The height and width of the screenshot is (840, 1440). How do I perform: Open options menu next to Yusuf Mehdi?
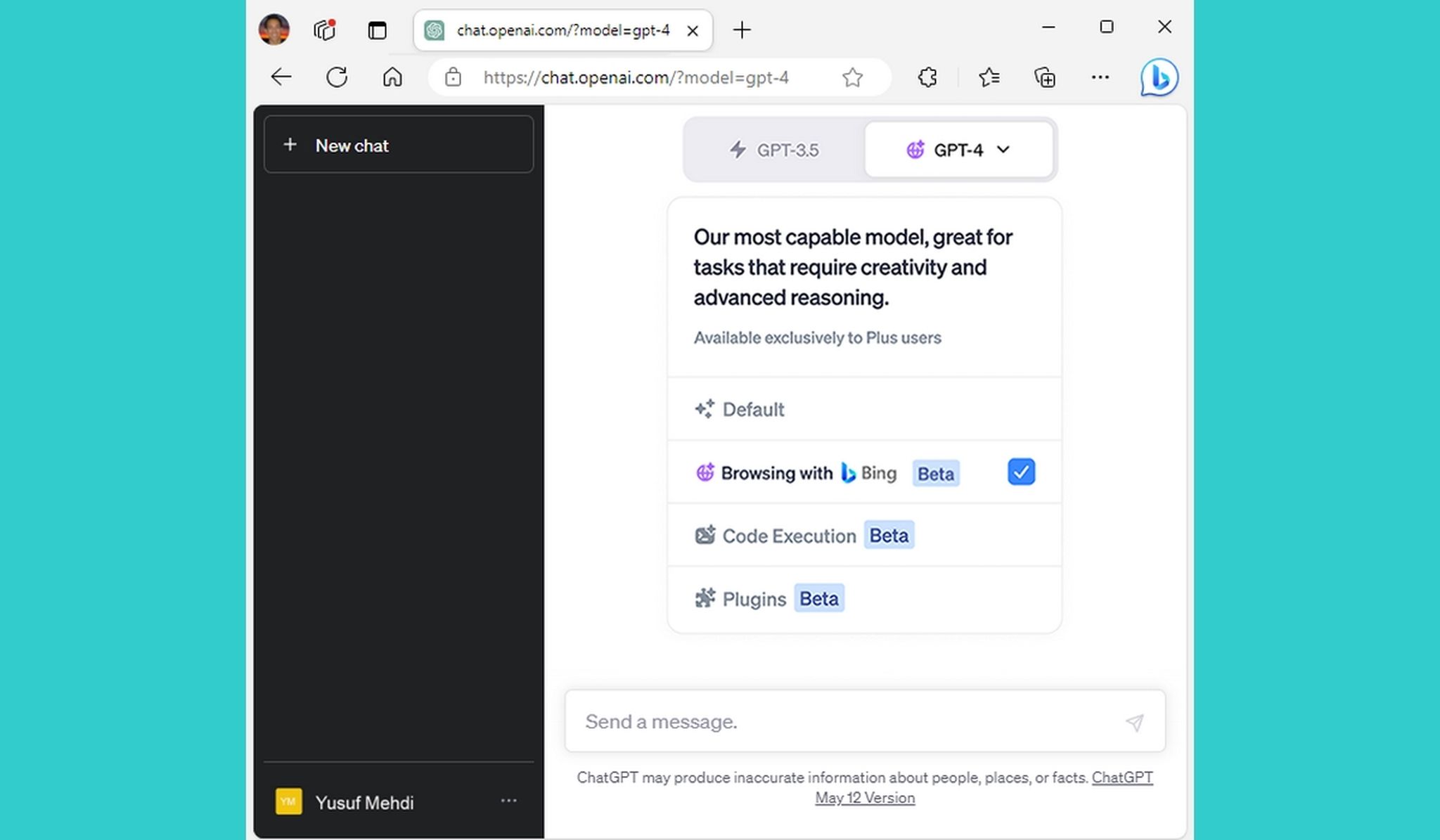click(x=509, y=801)
